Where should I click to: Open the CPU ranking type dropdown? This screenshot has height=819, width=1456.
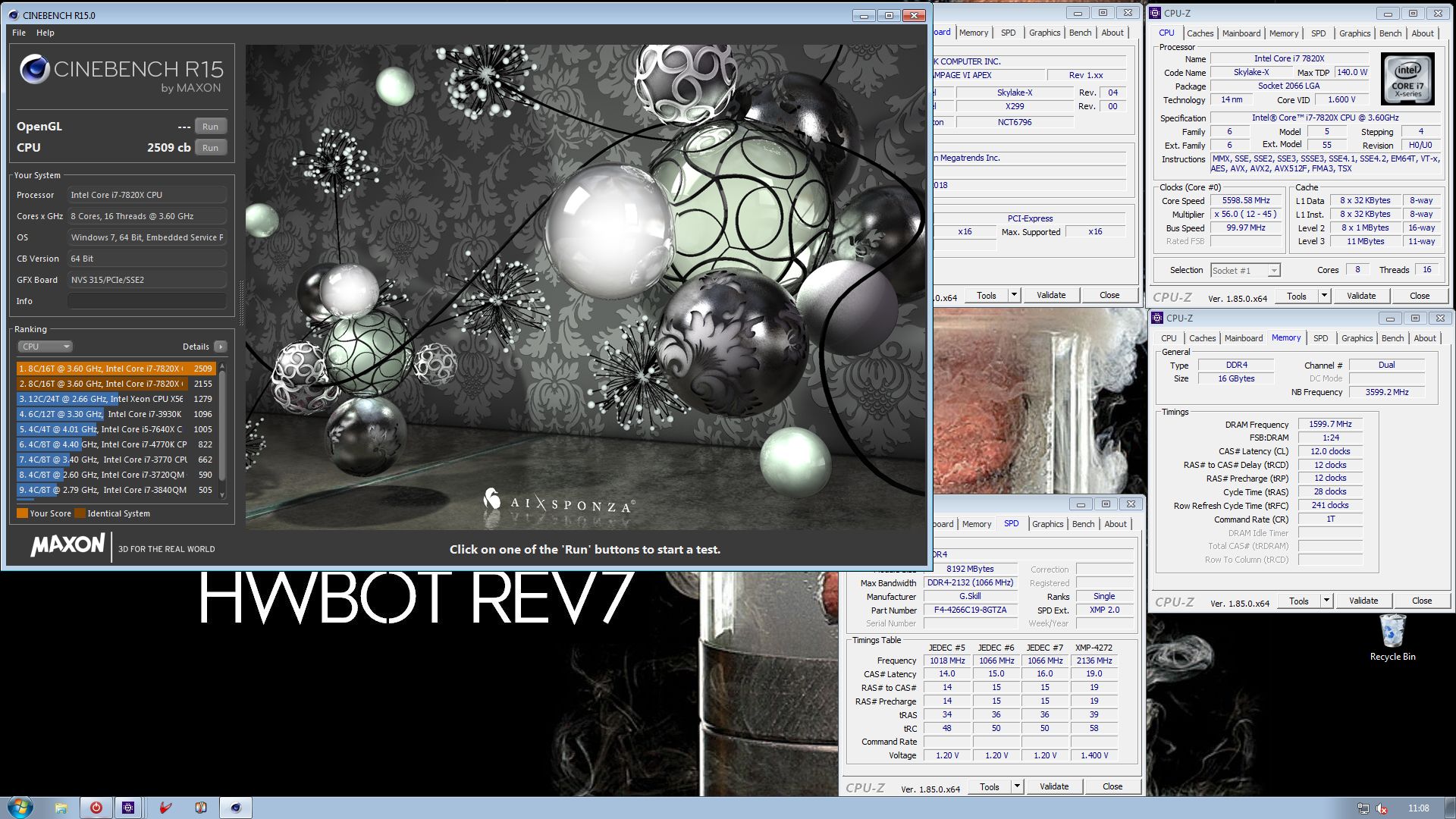coord(45,347)
